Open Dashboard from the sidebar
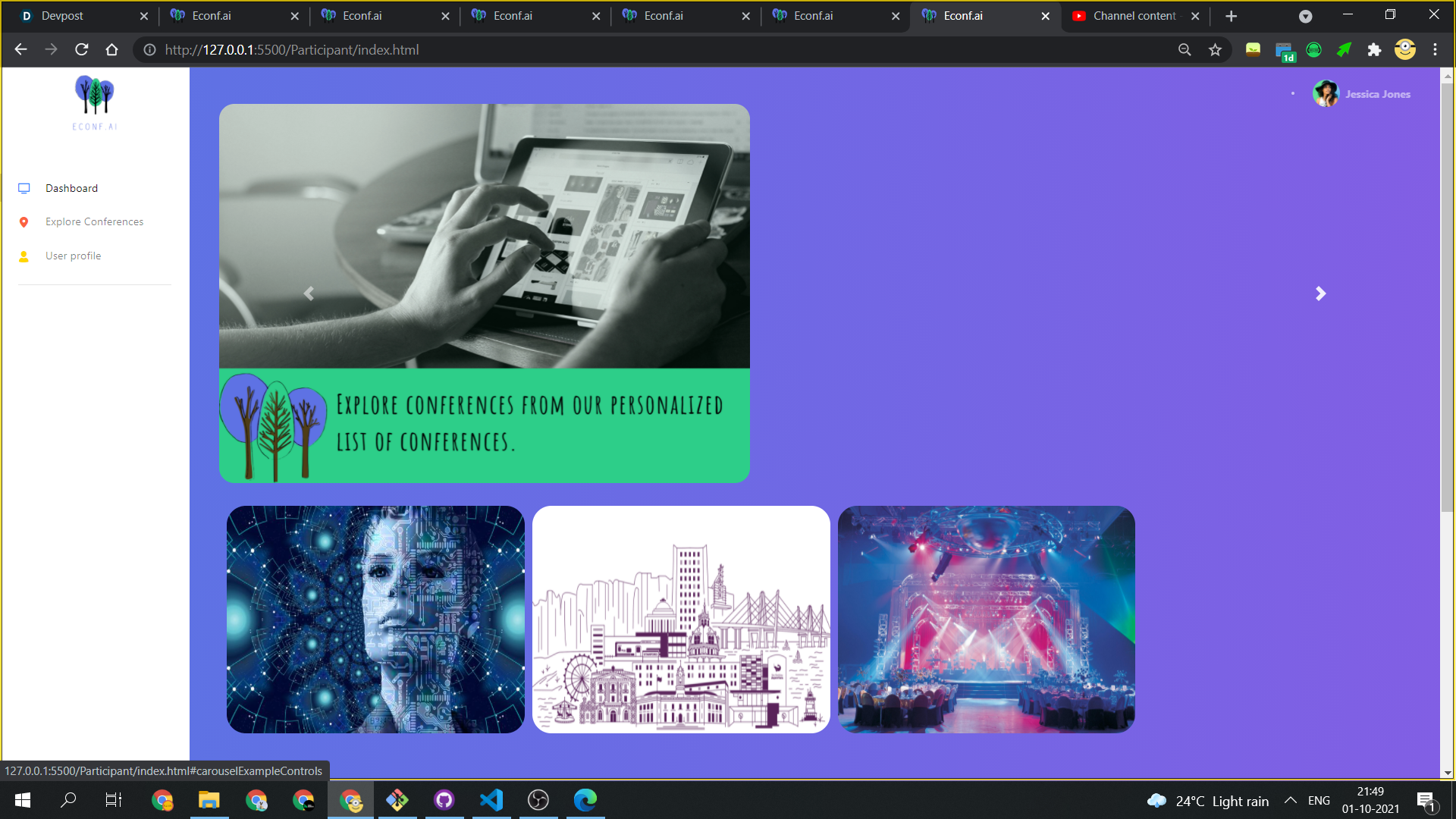This screenshot has width=1456, height=819. pyautogui.click(x=71, y=188)
